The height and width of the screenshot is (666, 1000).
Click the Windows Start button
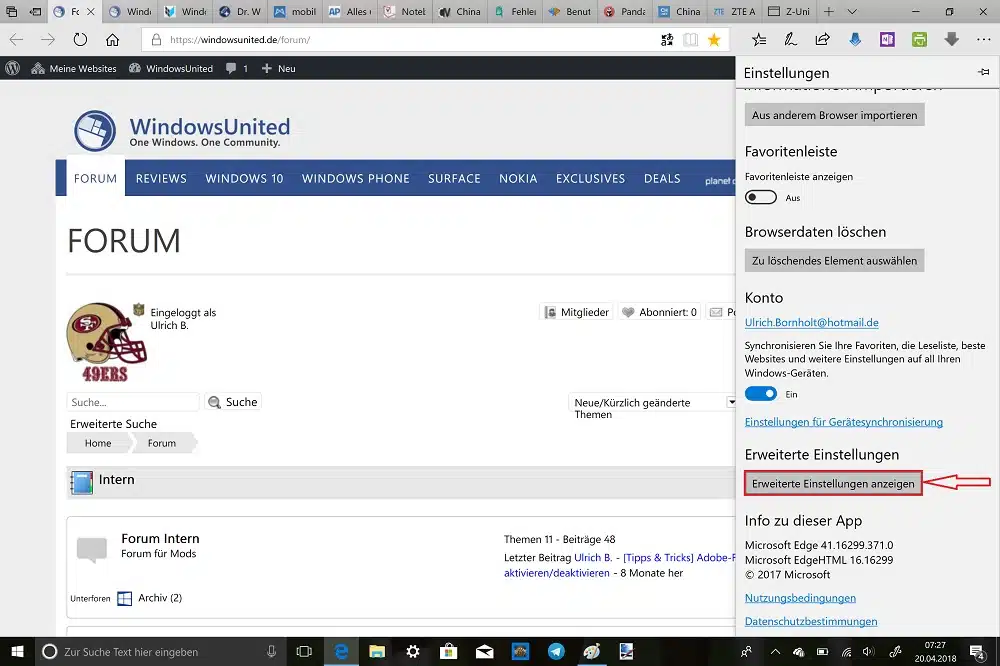17,651
